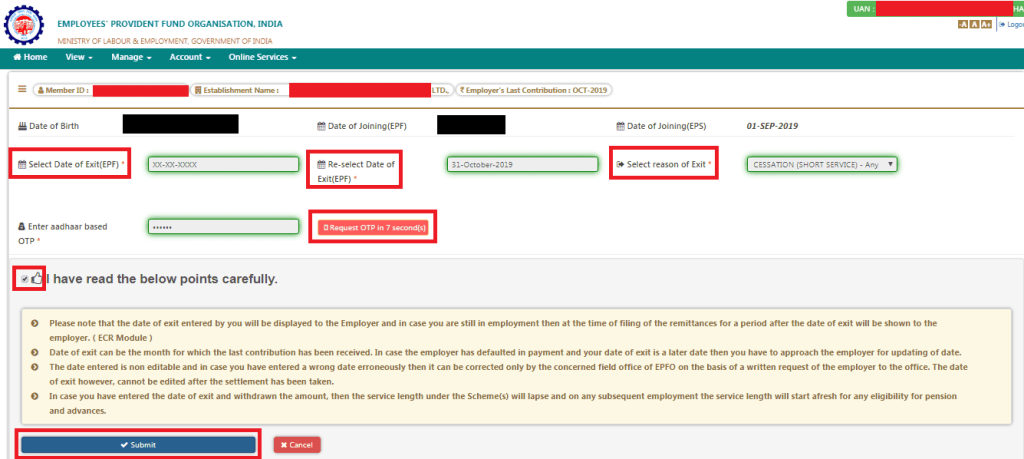The height and width of the screenshot is (459, 1024).
Task: Toggle the 'I have read the below points' checkbox
Action: [x=25, y=279]
